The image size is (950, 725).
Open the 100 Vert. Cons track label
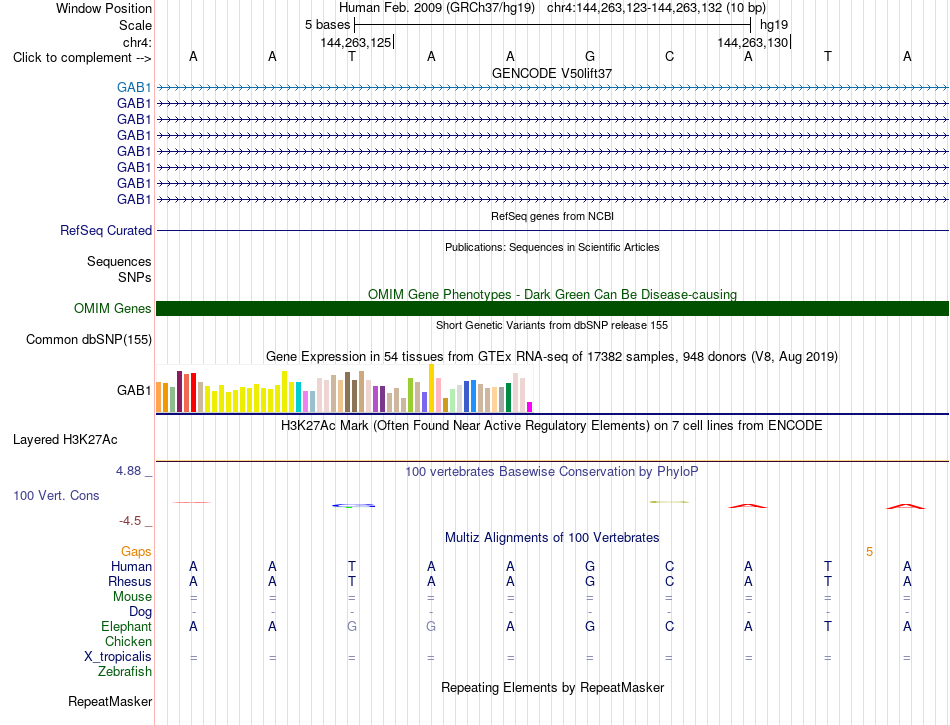pos(56,495)
